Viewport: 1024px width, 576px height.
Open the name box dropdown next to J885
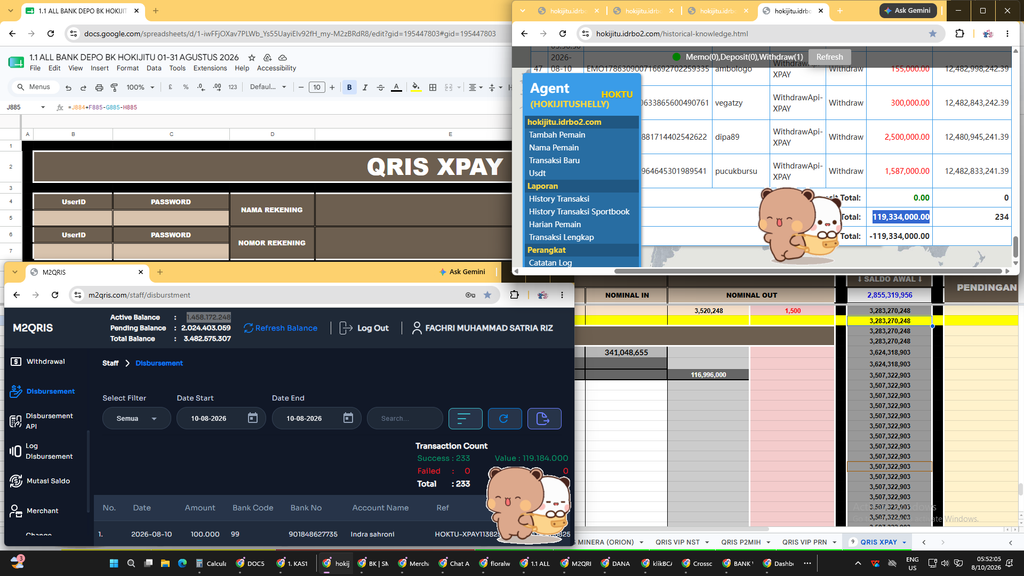tap(42, 107)
